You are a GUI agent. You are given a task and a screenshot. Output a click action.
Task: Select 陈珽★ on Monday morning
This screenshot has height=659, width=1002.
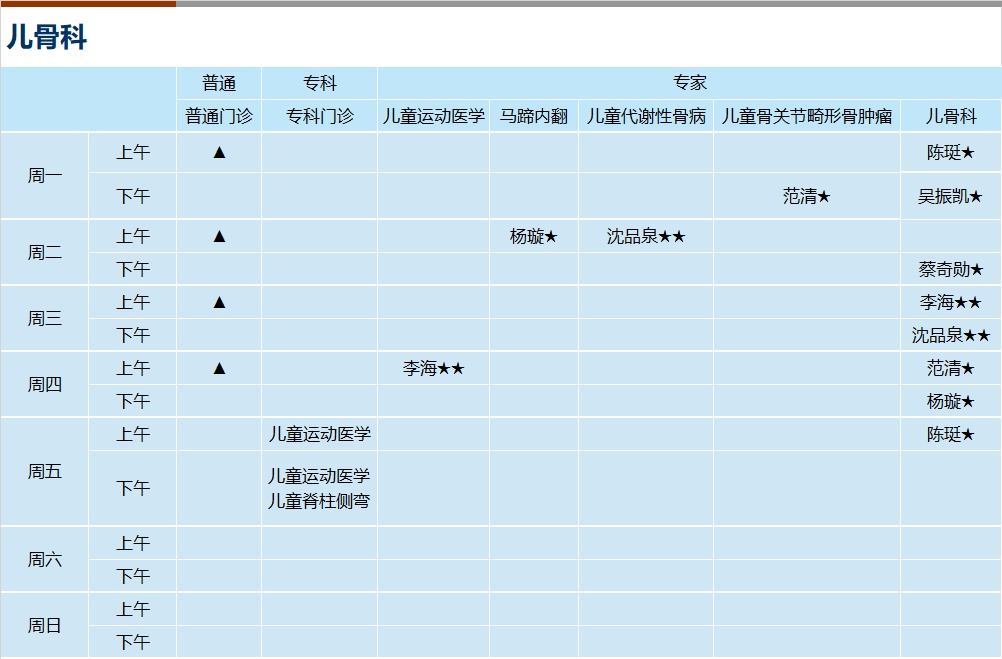tap(950, 152)
